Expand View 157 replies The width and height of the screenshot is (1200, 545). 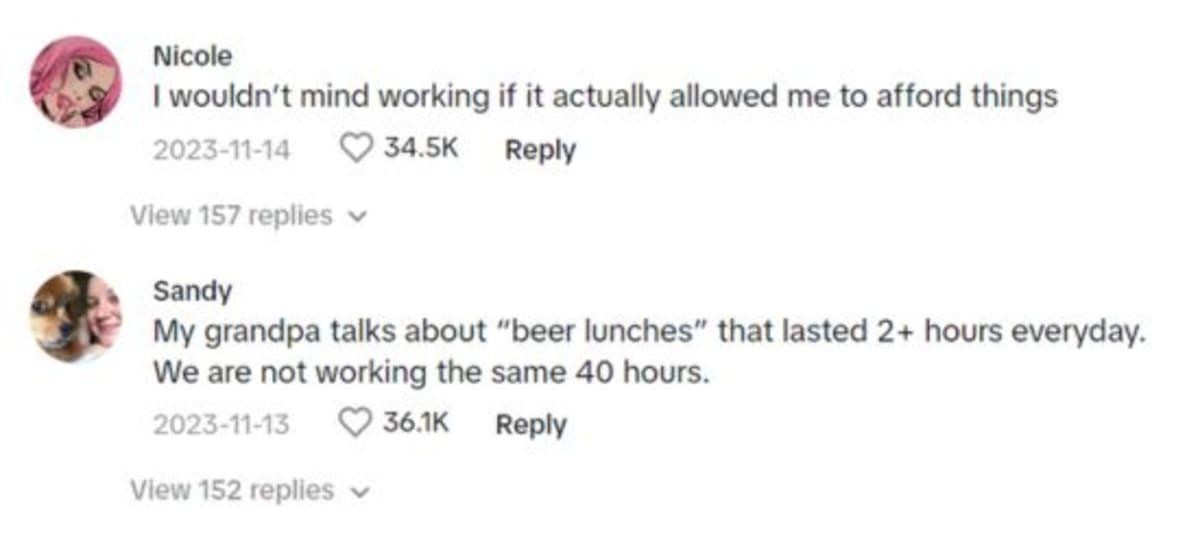(231, 215)
